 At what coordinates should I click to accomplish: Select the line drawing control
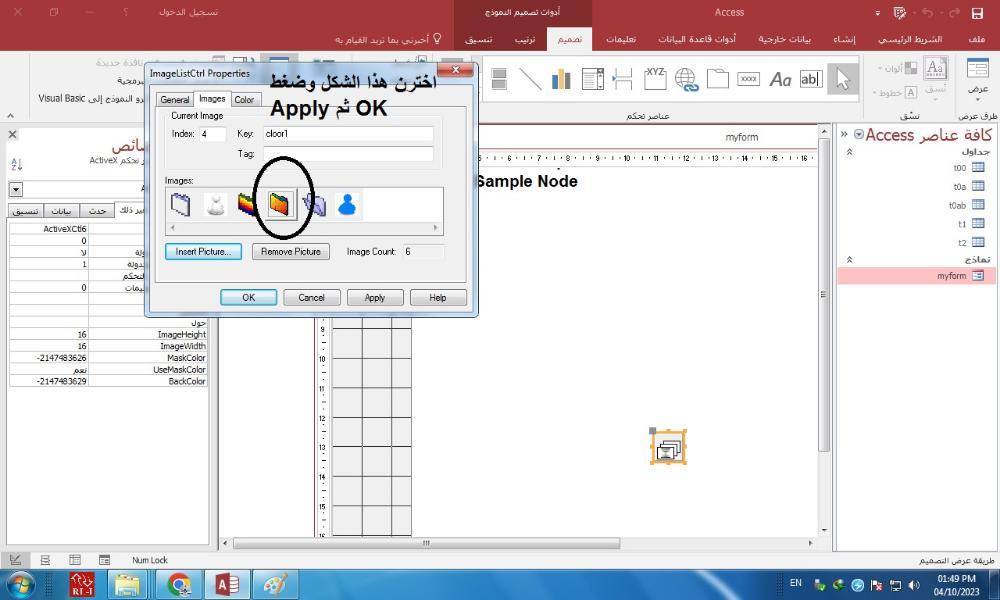pyautogui.click(x=530, y=79)
